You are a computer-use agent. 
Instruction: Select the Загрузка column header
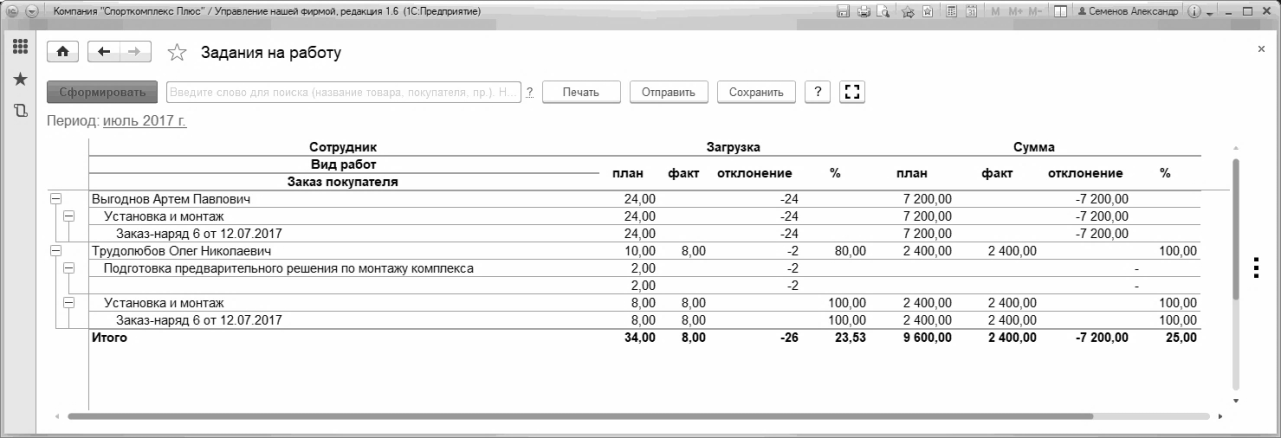pyautogui.click(x=734, y=147)
